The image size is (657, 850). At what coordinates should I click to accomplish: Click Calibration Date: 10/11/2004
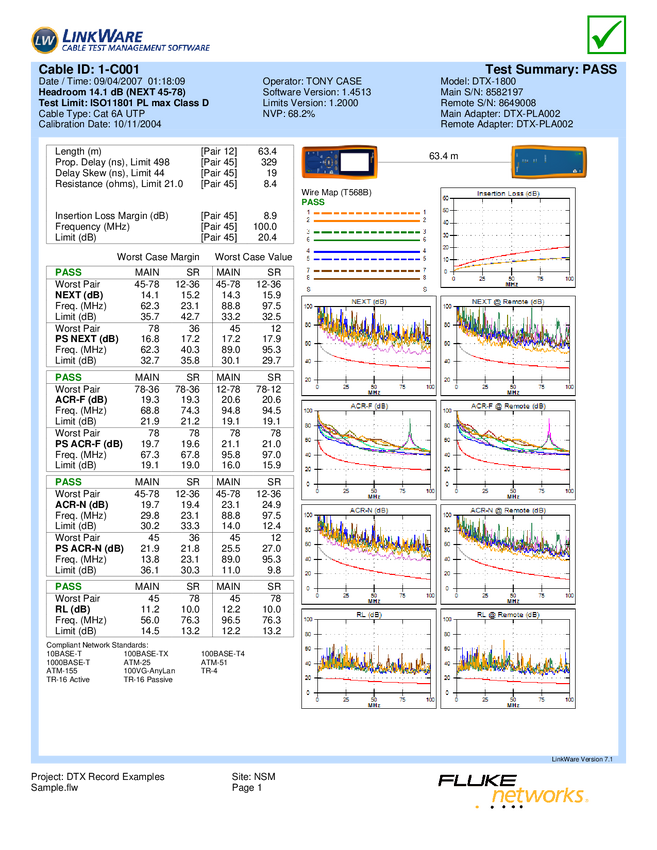100,124
